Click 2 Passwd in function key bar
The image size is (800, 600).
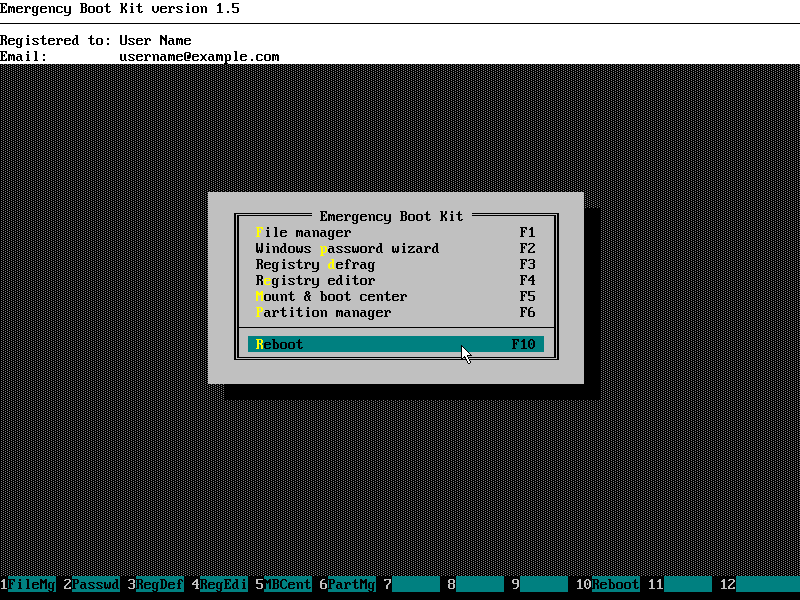(x=92, y=584)
